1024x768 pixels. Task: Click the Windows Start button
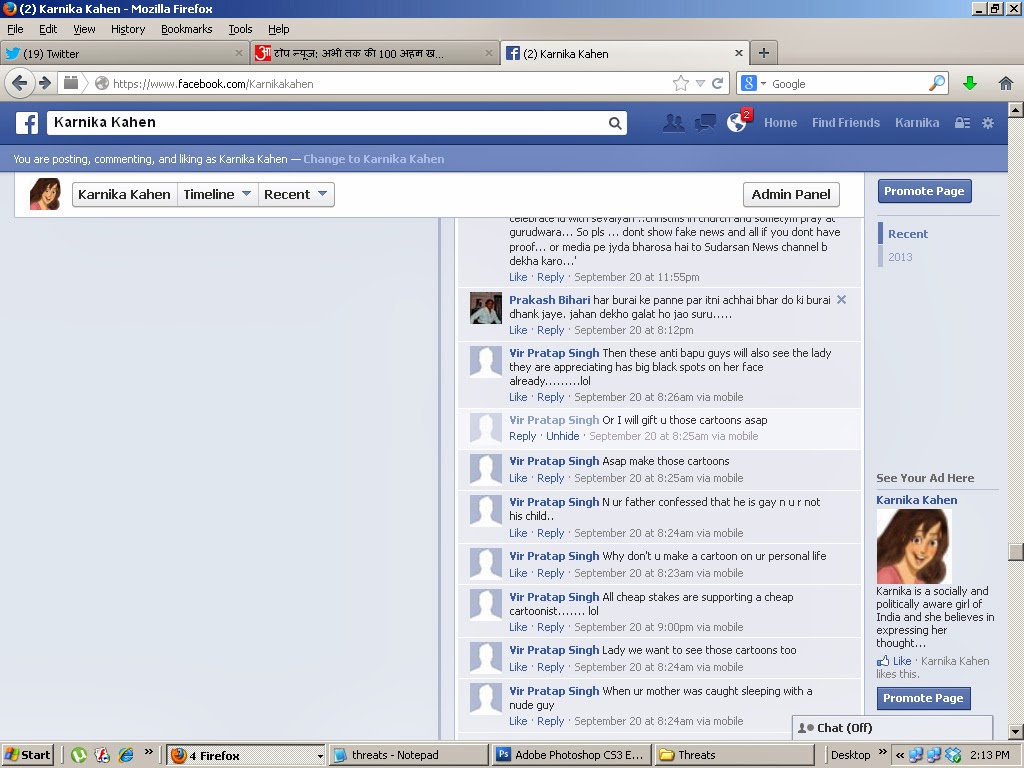pyautogui.click(x=27, y=755)
